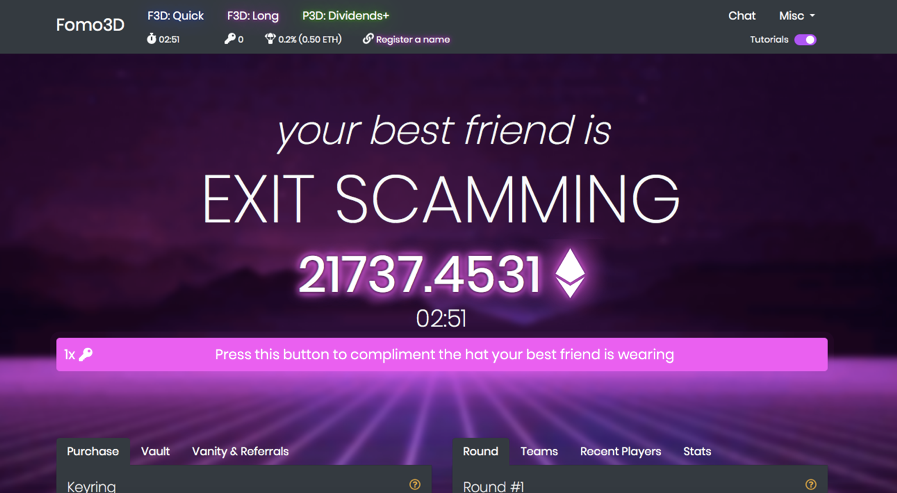This screenshot has height=493, width=897.
Task: Click the stopwatch timer icon in navbar
Action: [x=151, y=39]
